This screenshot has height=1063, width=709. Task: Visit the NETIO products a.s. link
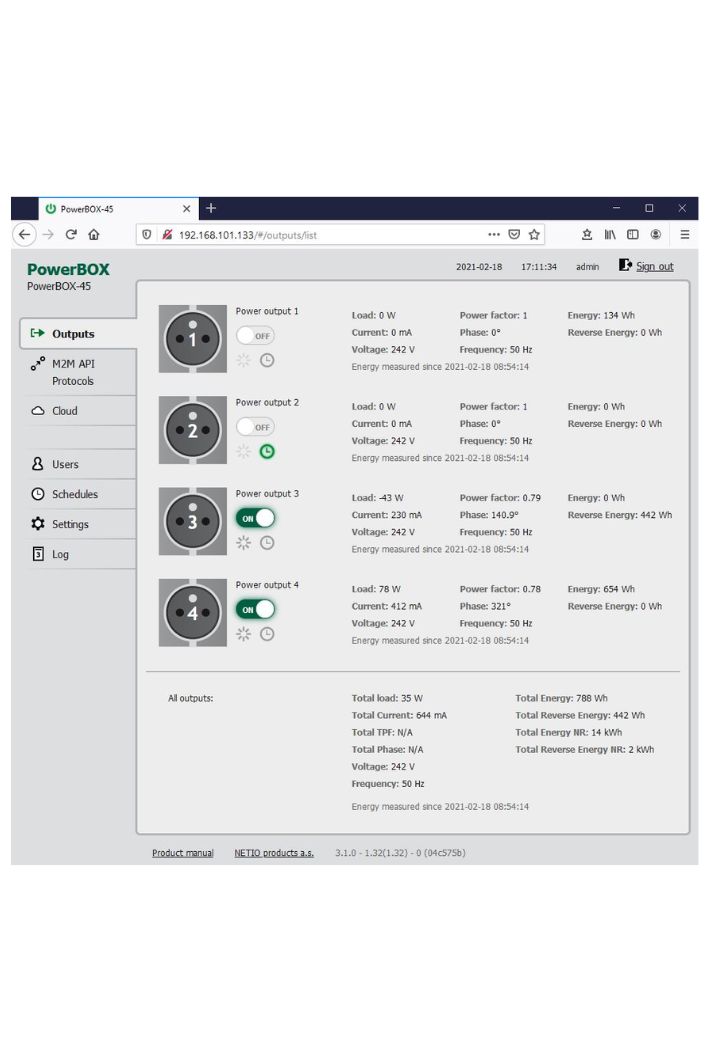274,853
